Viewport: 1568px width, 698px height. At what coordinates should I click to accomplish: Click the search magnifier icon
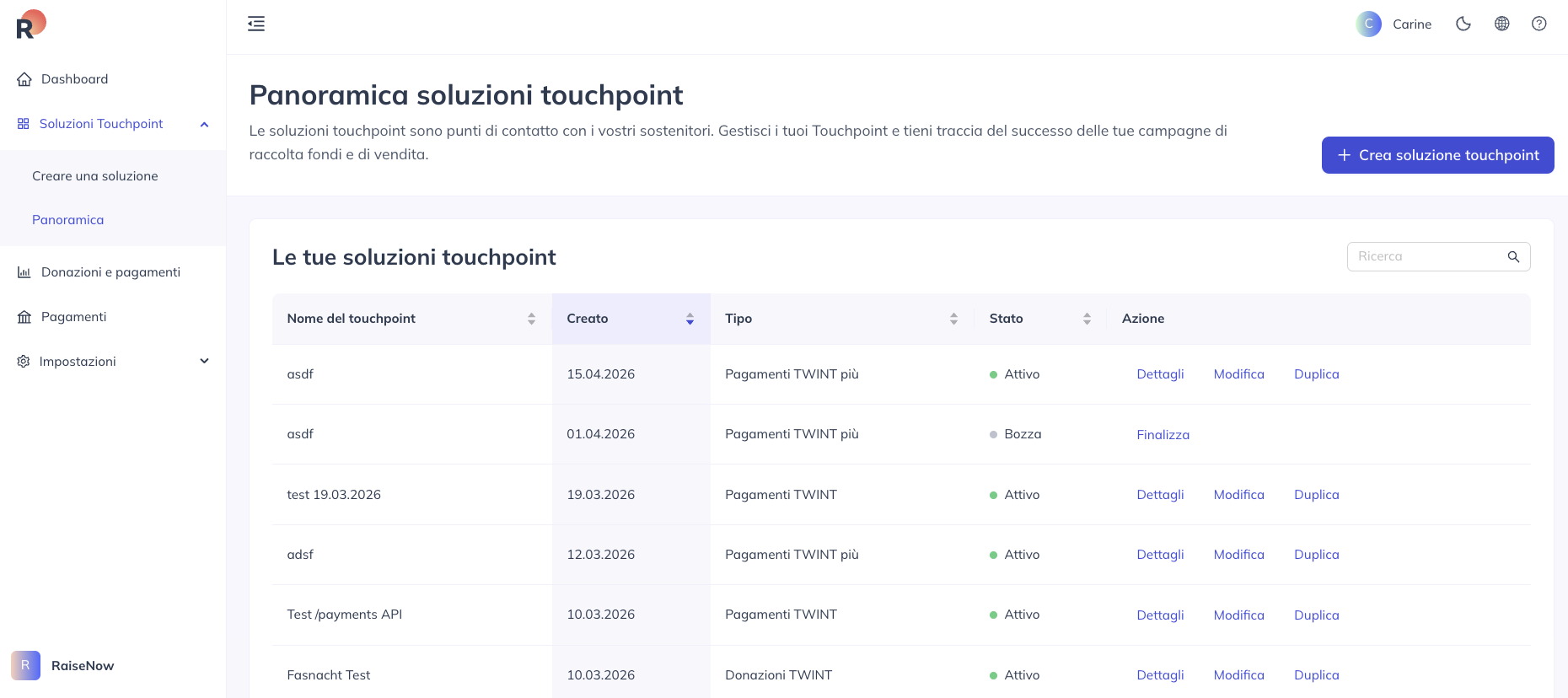(x=1513, y=257)
